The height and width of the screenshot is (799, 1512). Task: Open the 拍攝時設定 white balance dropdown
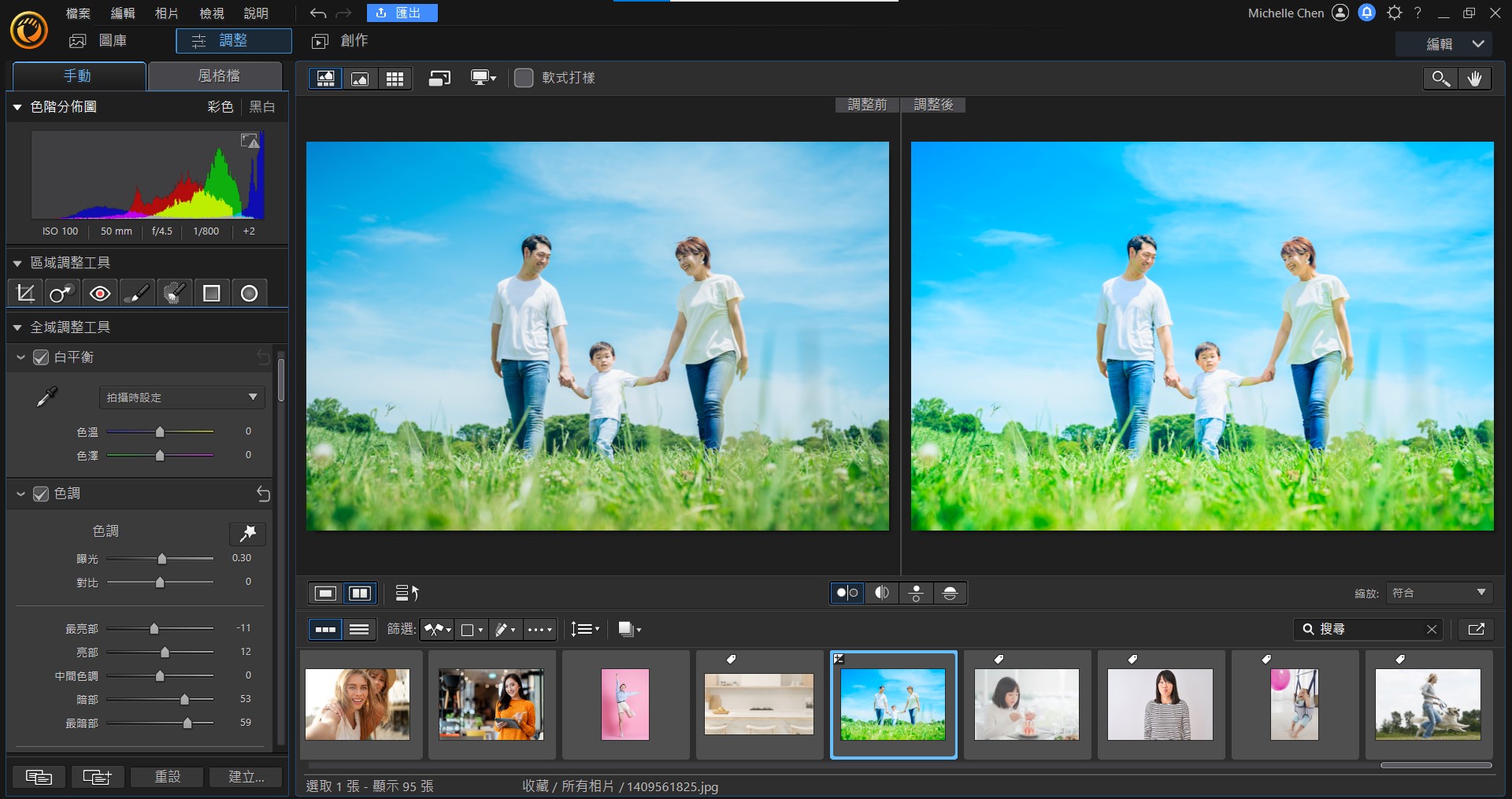(x=182, y=398)
